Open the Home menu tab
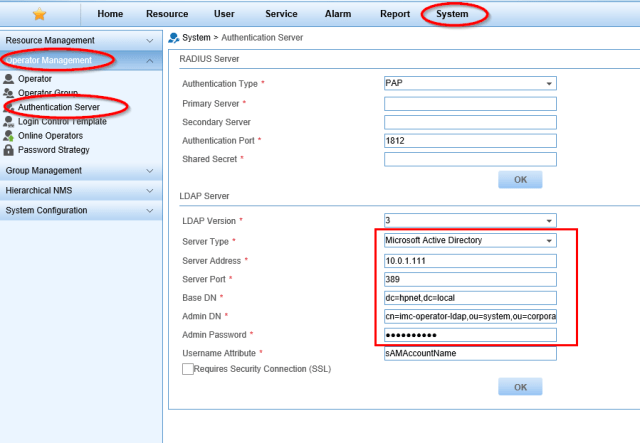 [x=110, y=14]
